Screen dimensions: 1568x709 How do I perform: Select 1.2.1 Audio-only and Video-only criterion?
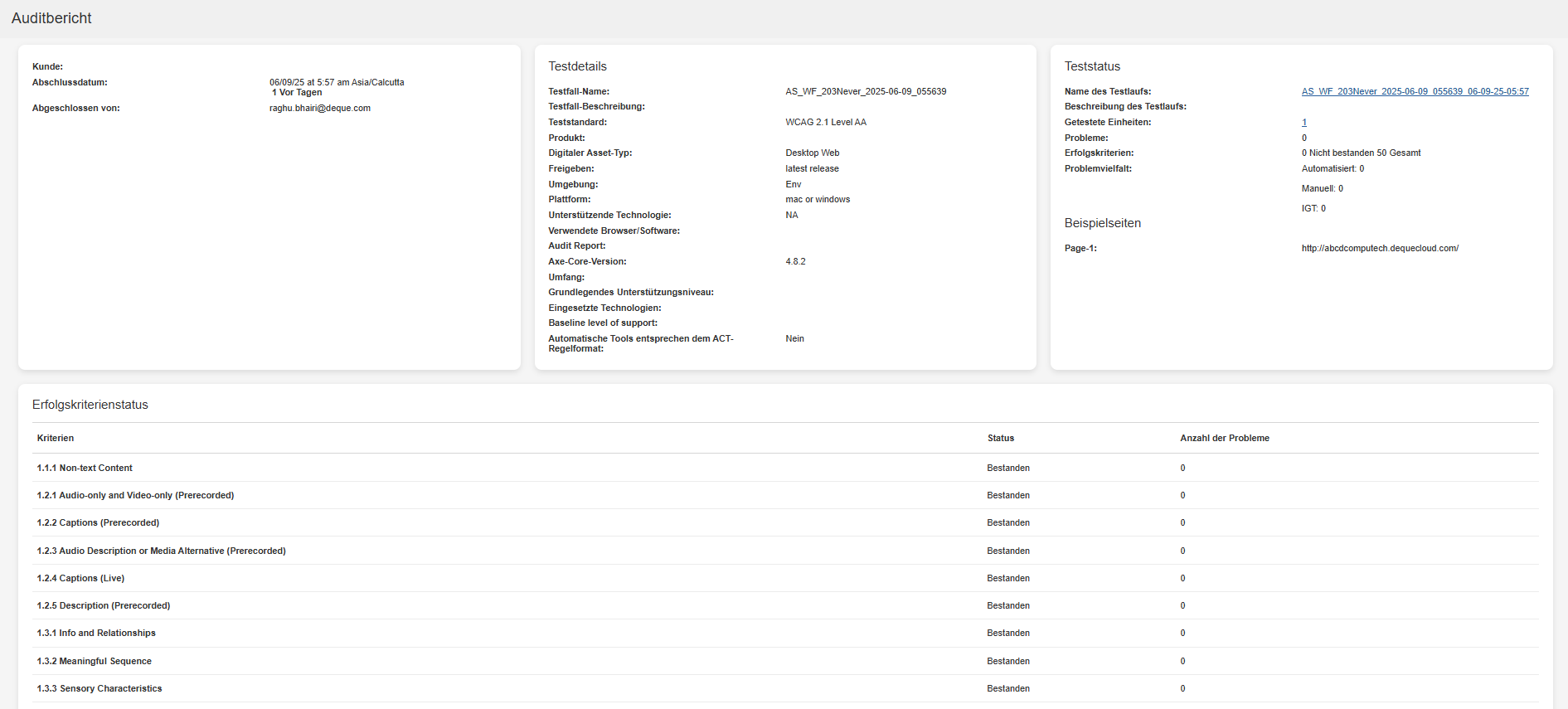[135, 496]
